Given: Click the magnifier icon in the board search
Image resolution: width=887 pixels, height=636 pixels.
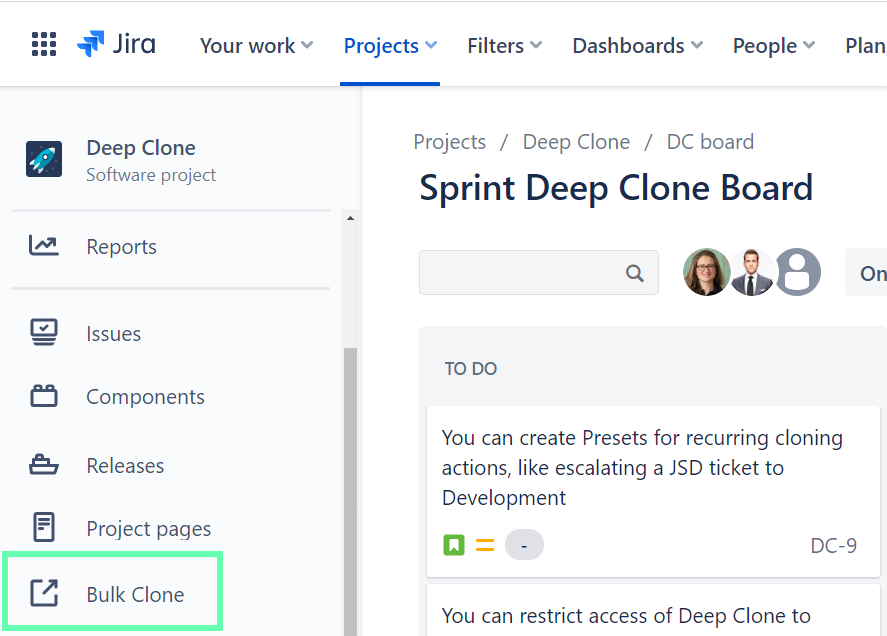Looking at the screenshot, I should 634,272.
